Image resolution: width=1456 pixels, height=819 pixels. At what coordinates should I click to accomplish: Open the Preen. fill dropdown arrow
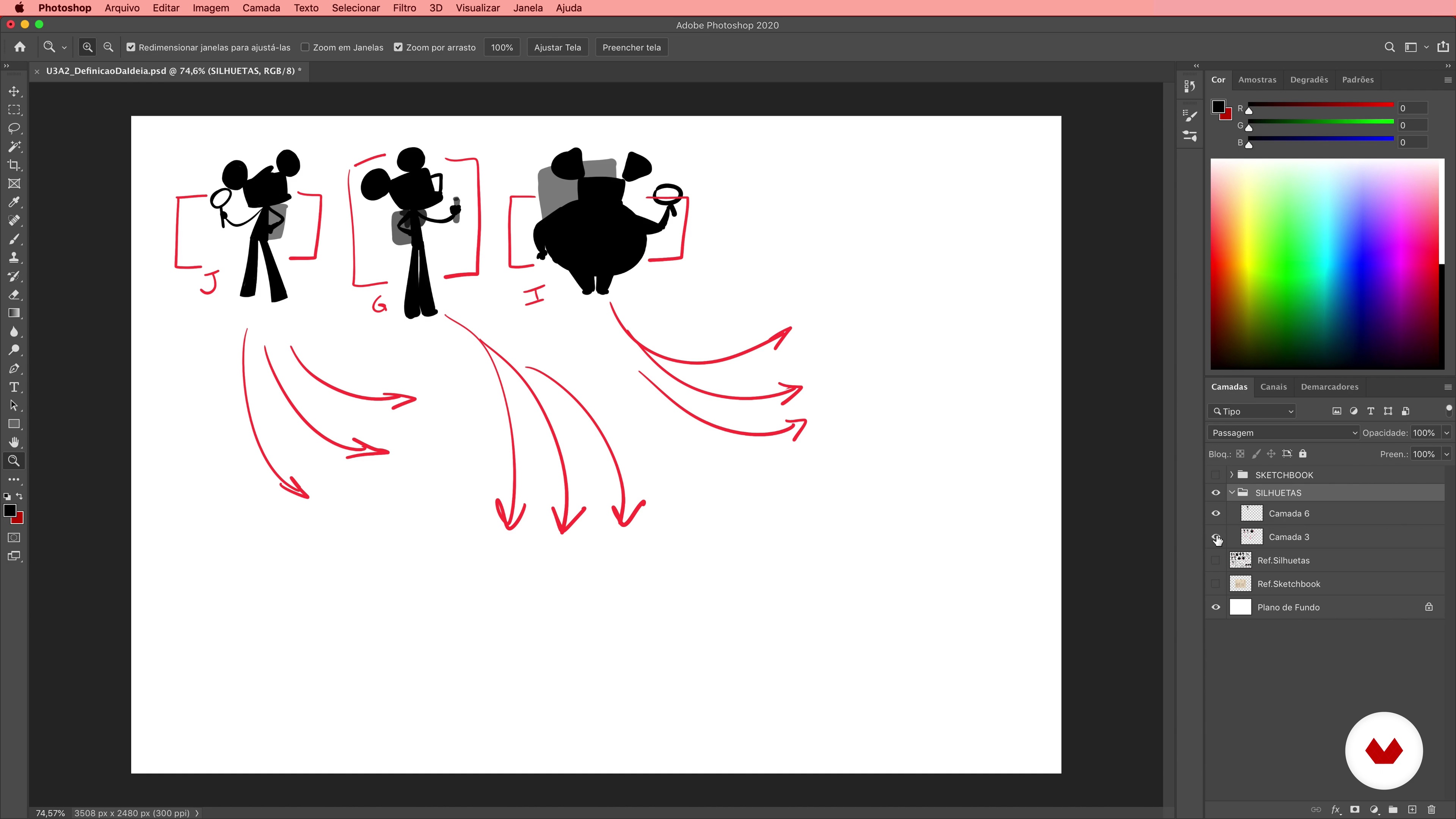tap(1447, 455)
